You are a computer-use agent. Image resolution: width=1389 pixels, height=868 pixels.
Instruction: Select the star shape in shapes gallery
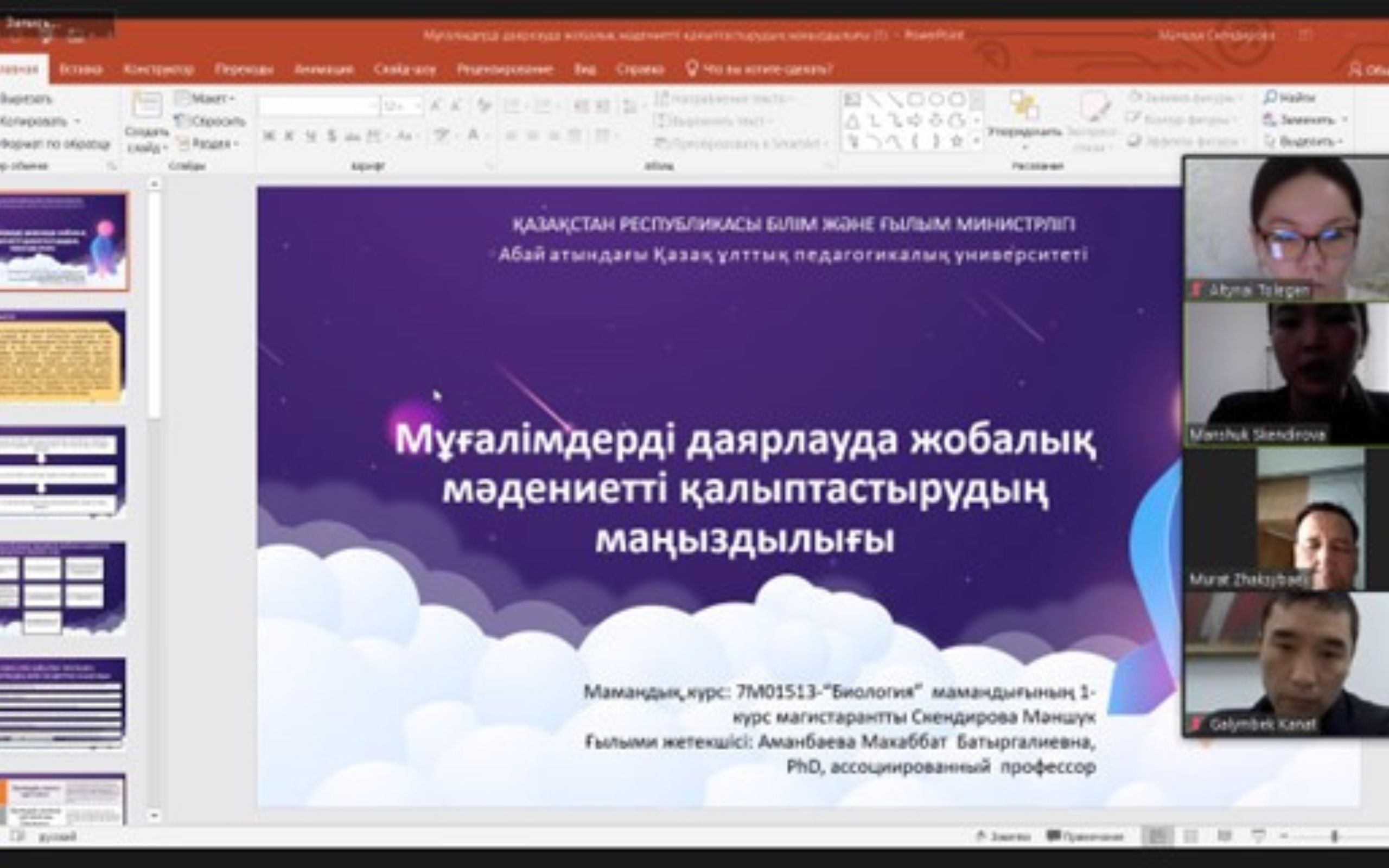[955, 141]
